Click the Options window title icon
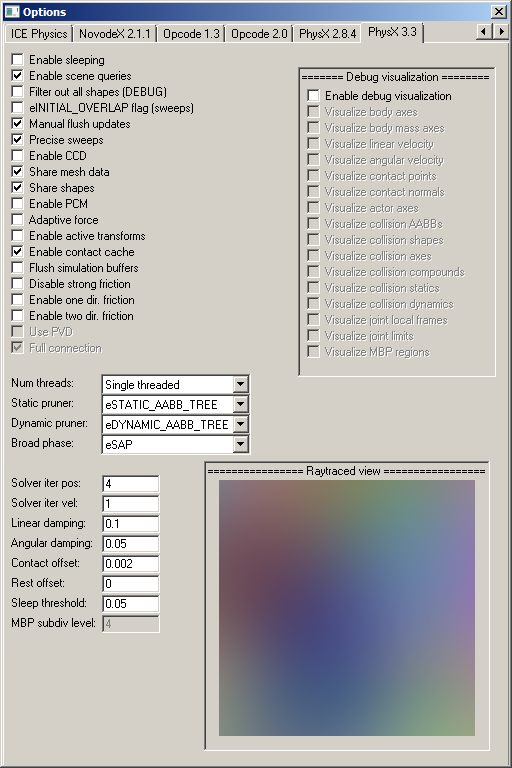The image size is (512, 768). pos(12,12)
